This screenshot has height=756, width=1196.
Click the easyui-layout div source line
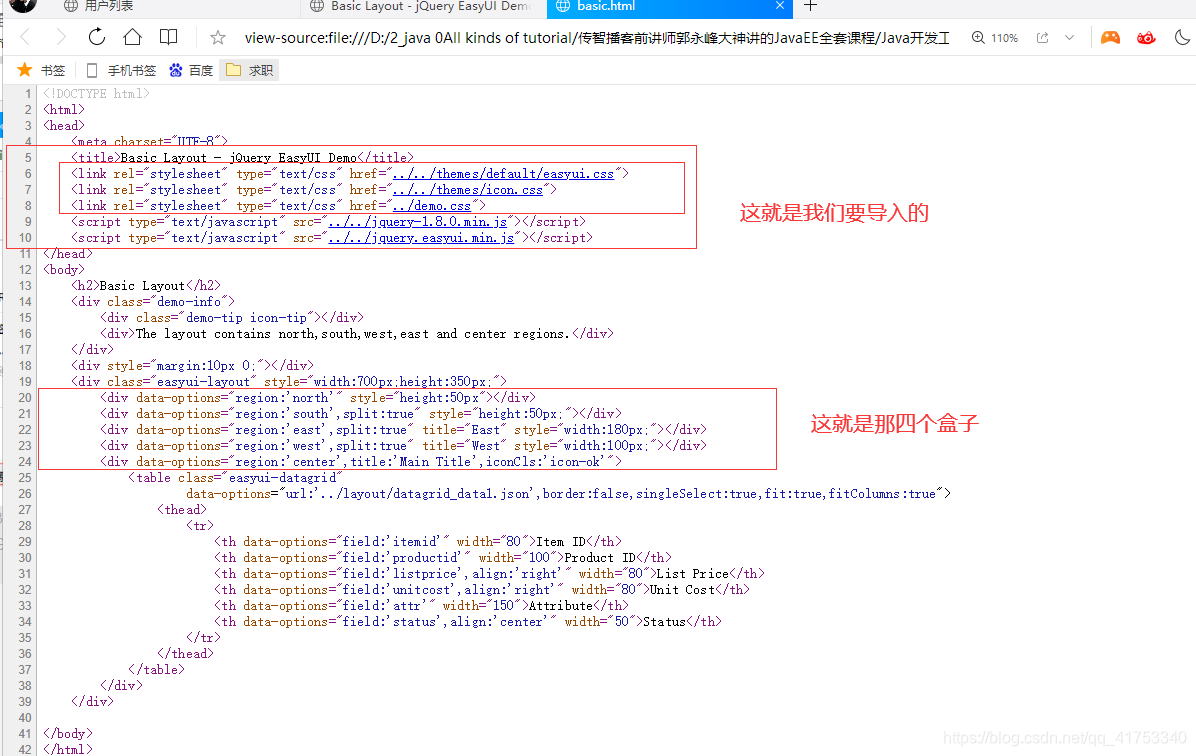coord(289,382)
